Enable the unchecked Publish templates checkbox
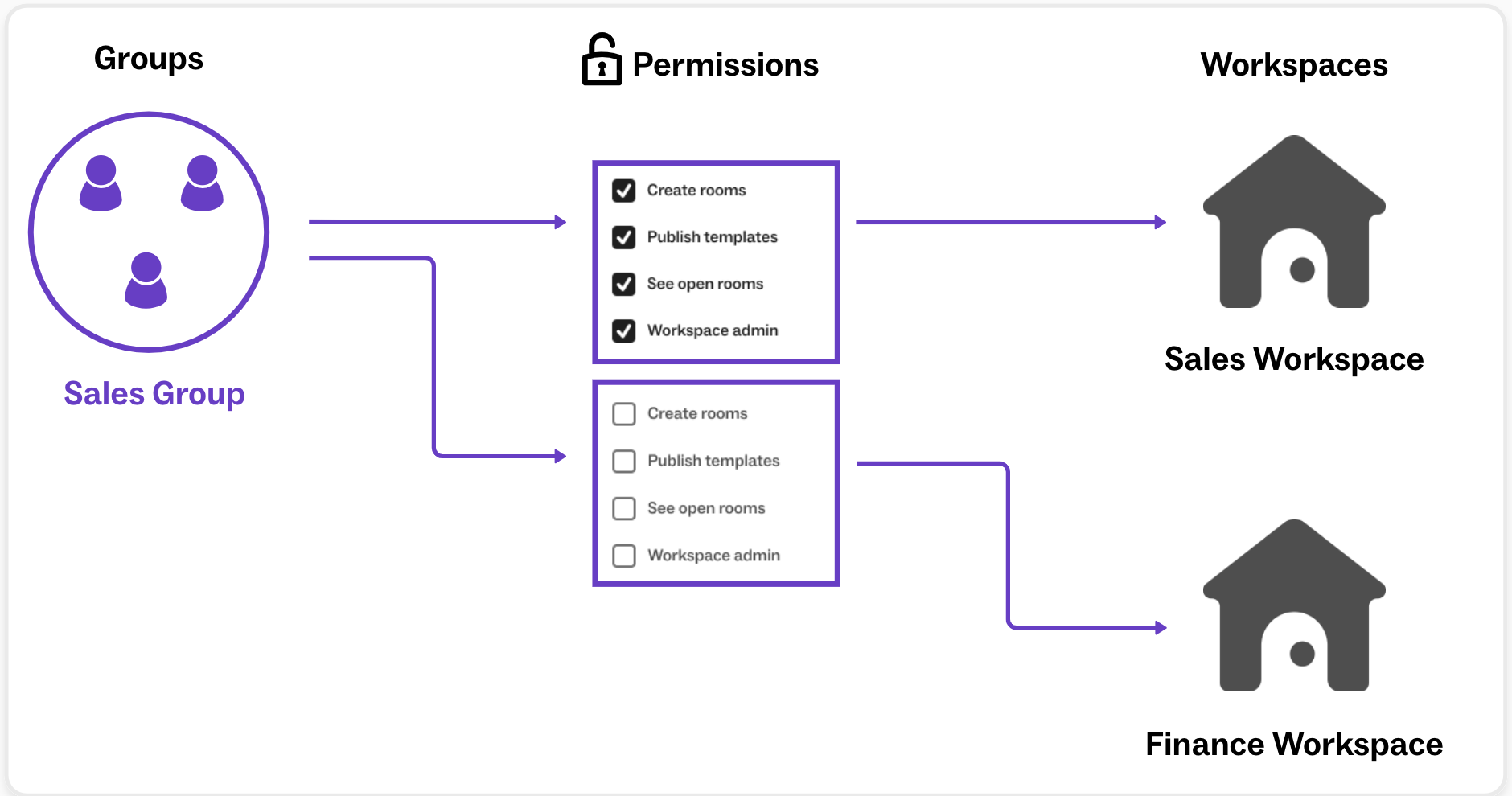 click(x=624, y=461)
